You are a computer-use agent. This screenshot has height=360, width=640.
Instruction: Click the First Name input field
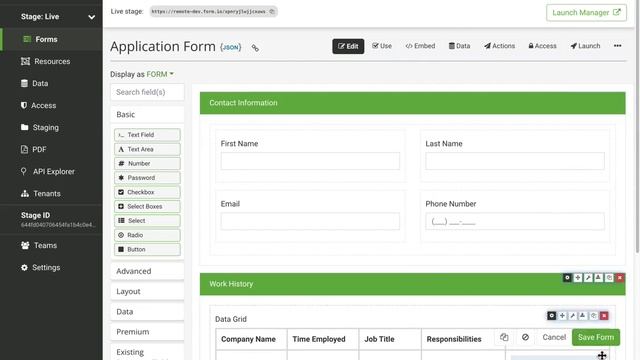310,161
